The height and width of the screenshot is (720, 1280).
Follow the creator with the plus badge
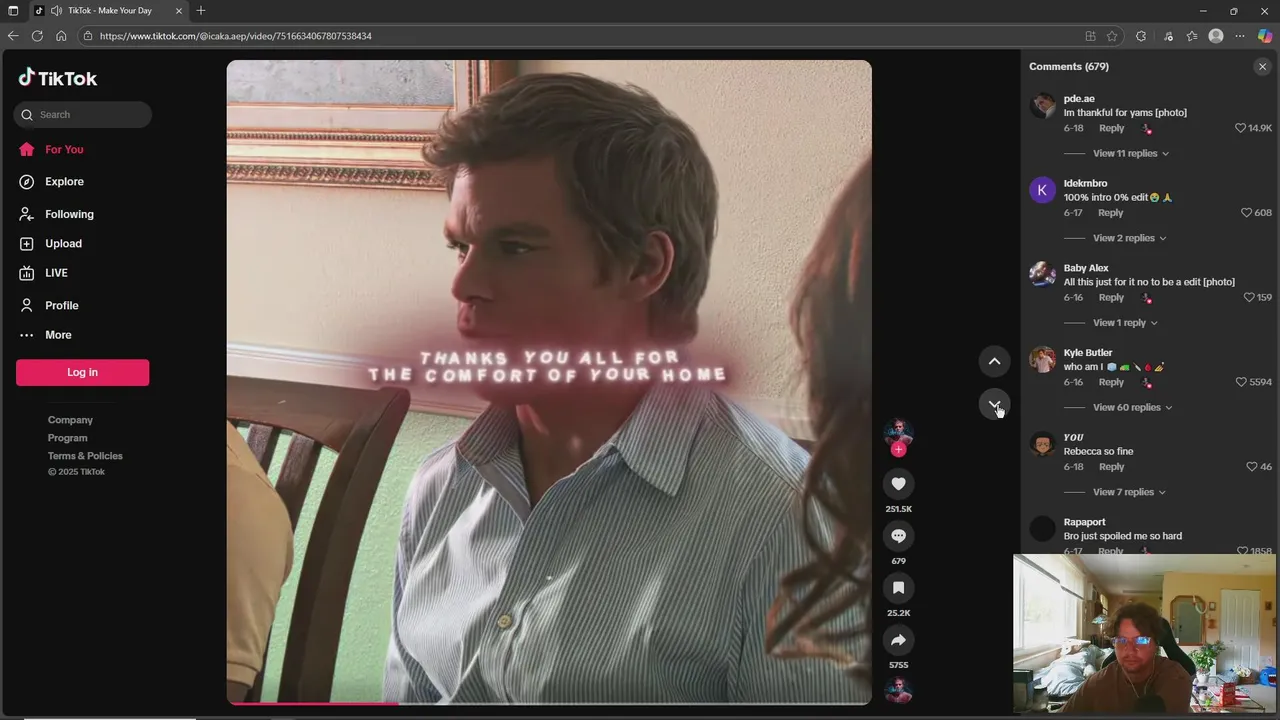pyautogui.click(x=898, y=450)
